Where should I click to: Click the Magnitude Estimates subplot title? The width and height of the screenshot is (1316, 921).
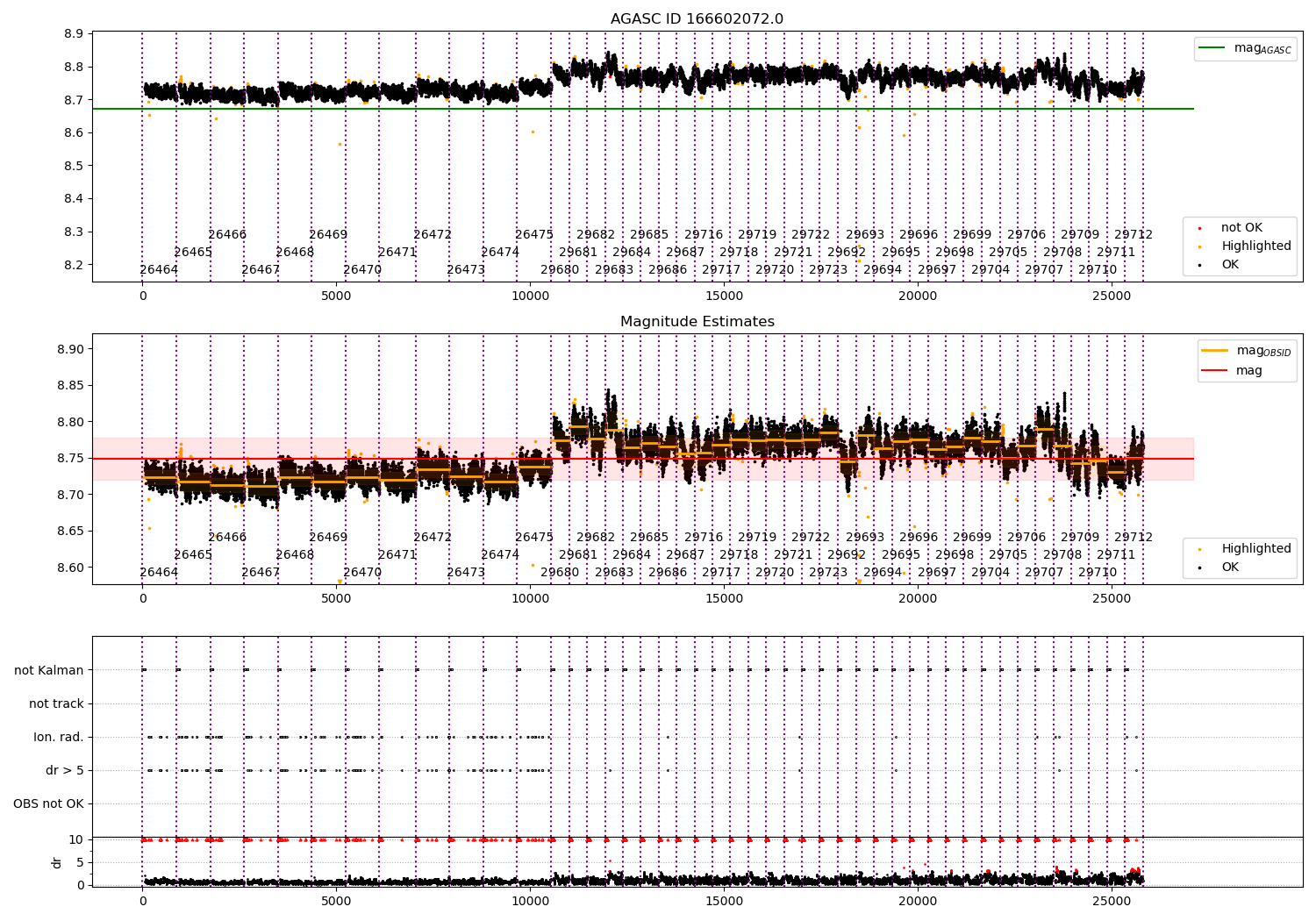coord(697,322)
